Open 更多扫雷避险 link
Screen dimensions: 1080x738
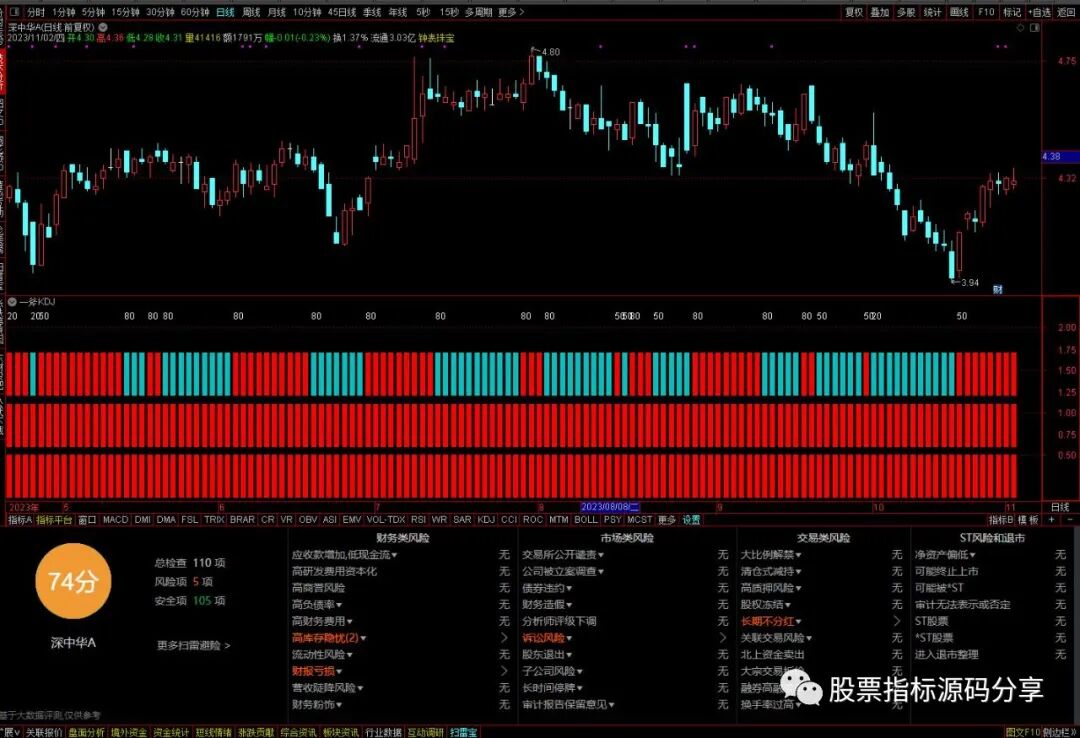pyautogui.click(x=193, y=646)
